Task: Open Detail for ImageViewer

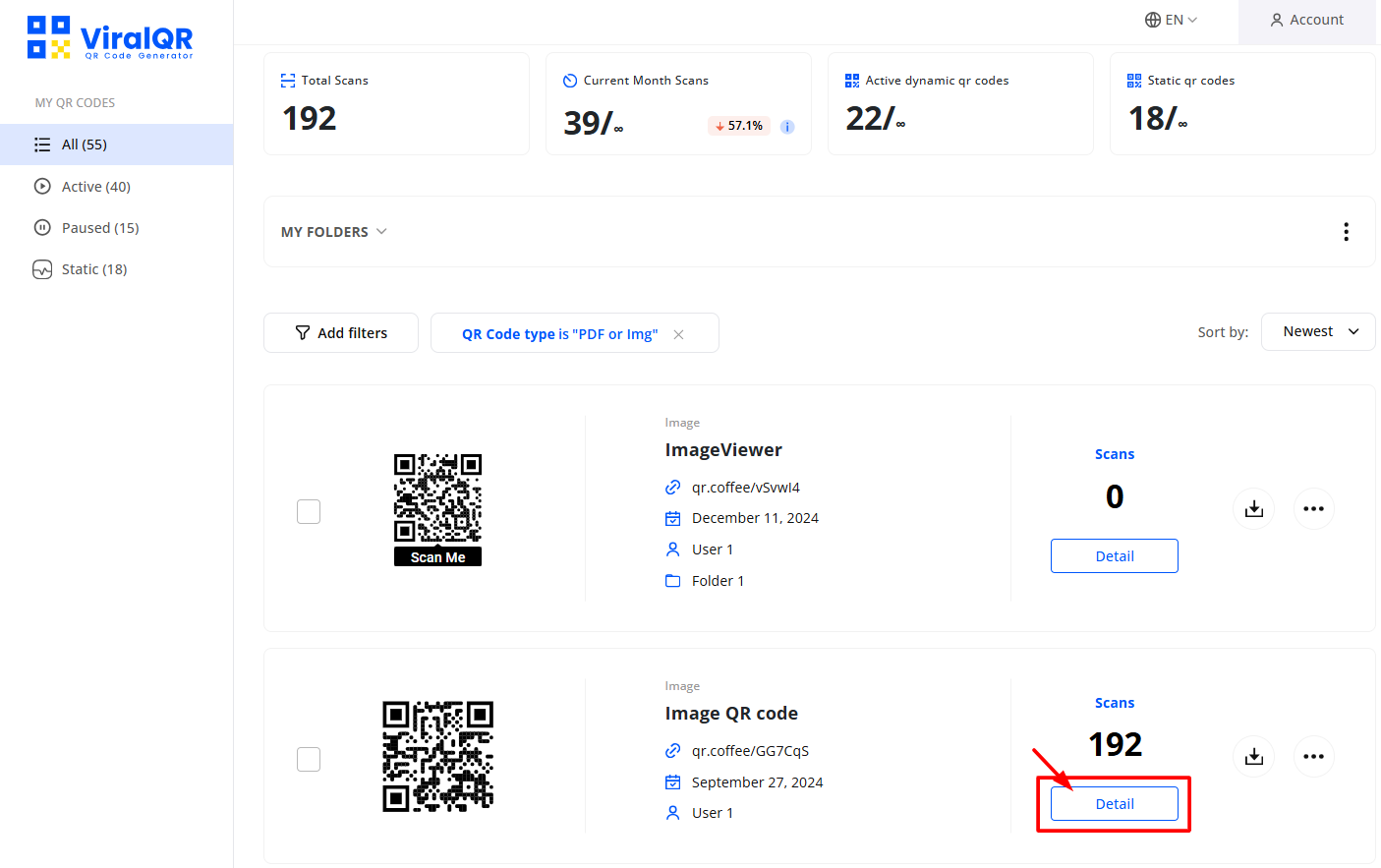Action: [x=1115, y=556]
